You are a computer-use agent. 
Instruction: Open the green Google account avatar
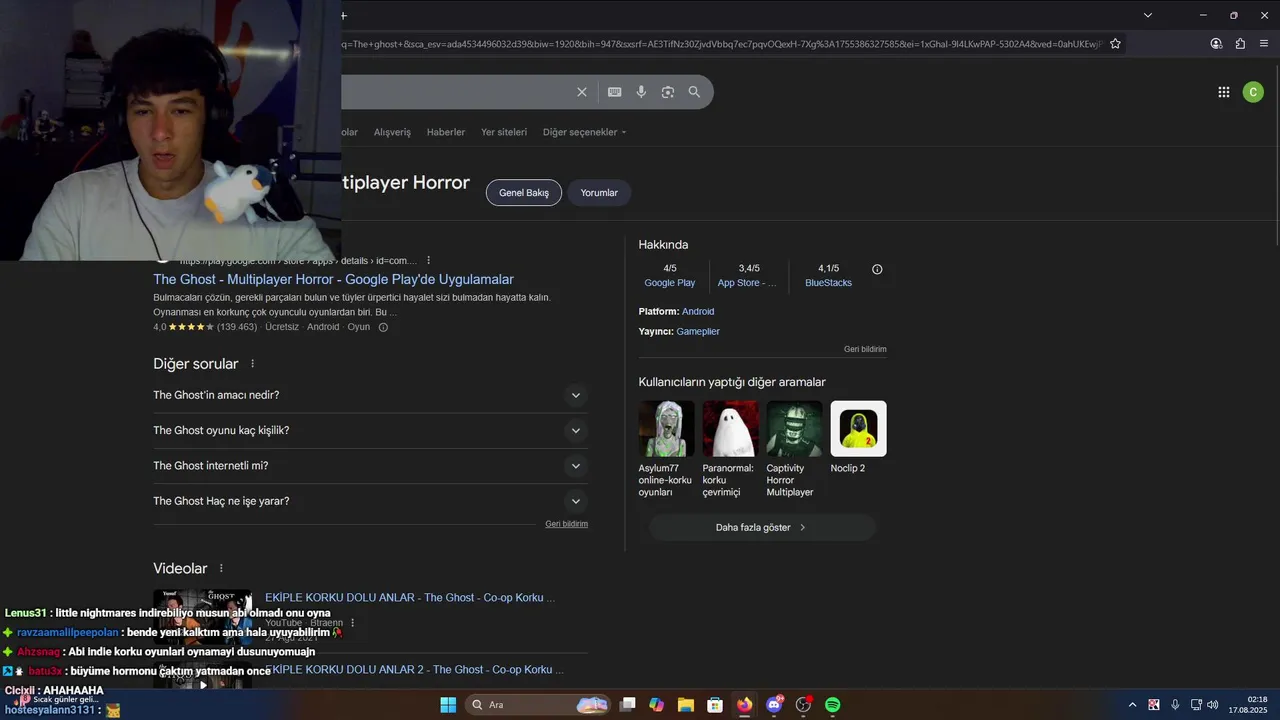point(1253,92)
